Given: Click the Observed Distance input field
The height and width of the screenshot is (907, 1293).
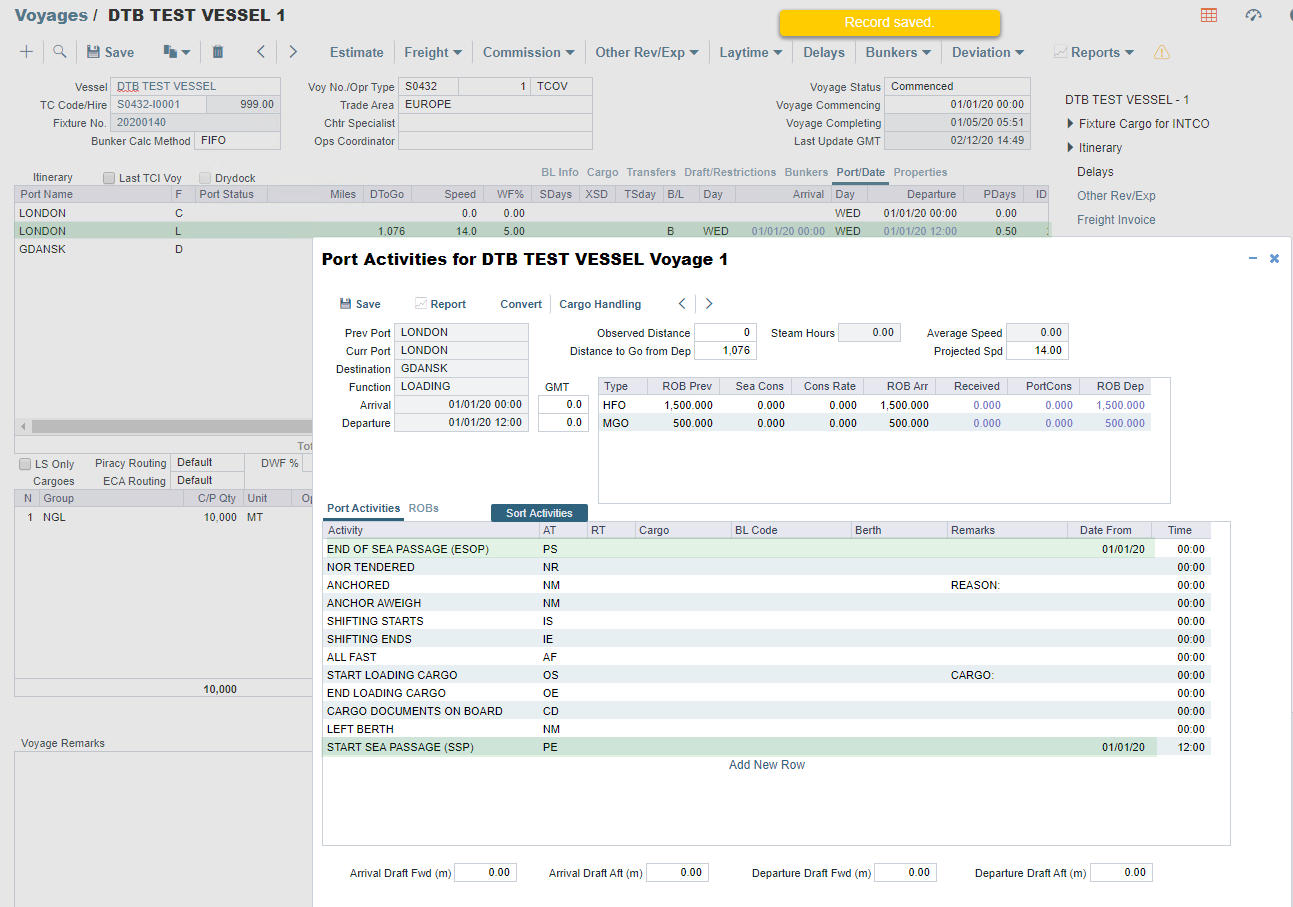Looking at the screenshot, I should [725, 333].
